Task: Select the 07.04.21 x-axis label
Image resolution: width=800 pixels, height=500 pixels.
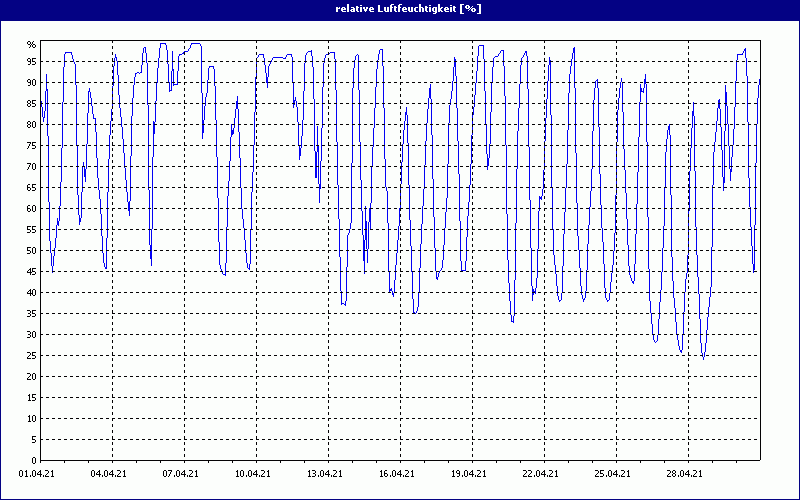Action: tap(181, 474)
